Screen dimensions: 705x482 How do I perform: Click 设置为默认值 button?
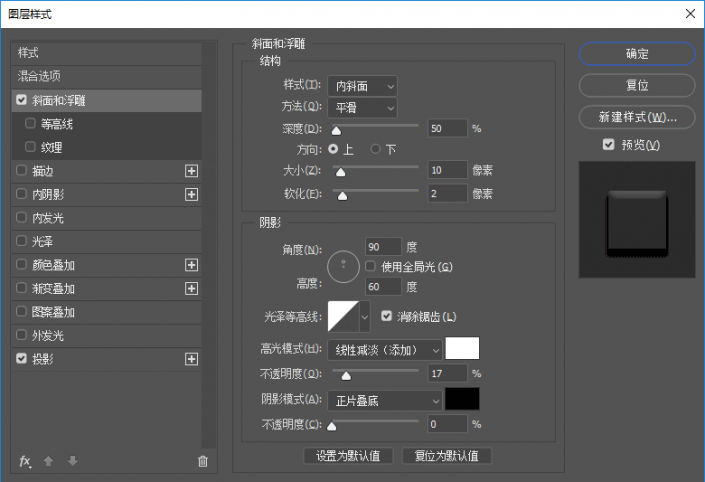(x=348, y=456)
